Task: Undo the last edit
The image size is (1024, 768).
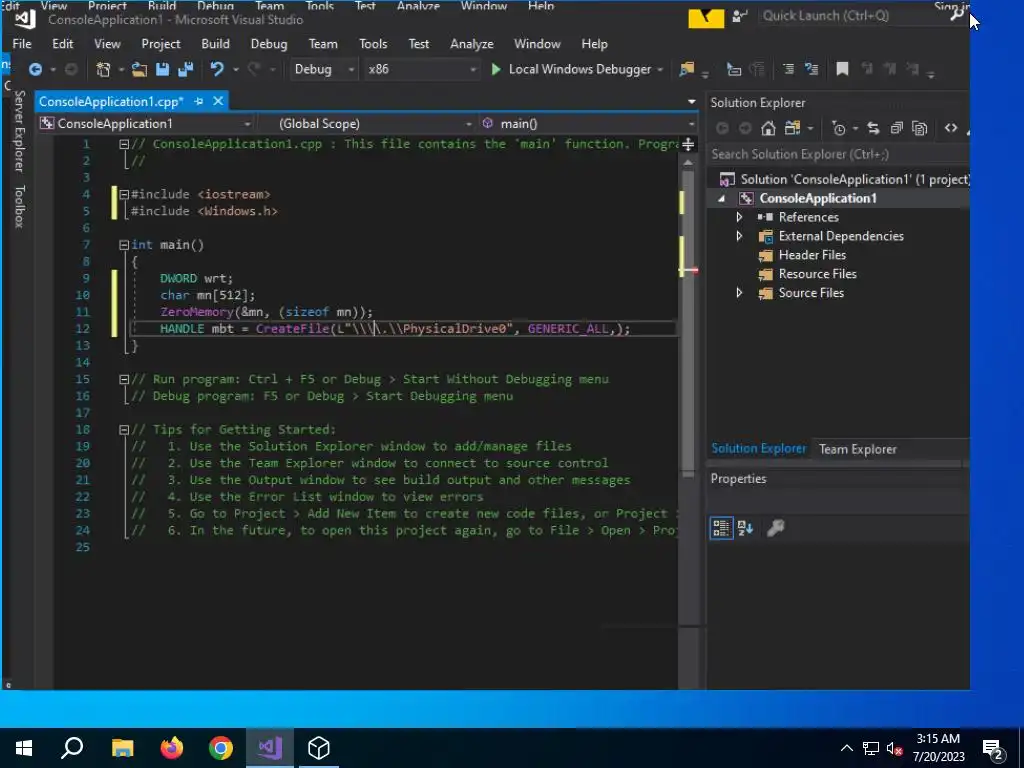Action: 217,69
